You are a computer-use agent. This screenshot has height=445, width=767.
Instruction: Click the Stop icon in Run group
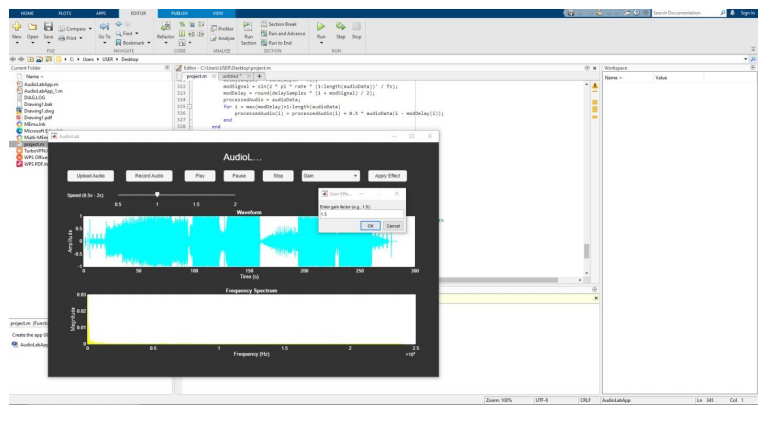[x=357, y=26]
